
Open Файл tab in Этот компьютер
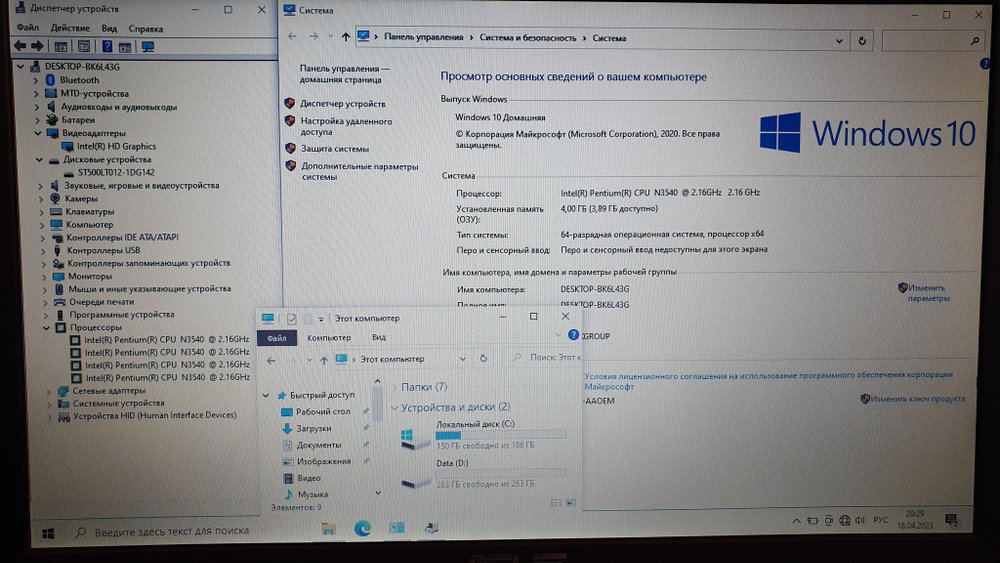(x=277, y=338)
